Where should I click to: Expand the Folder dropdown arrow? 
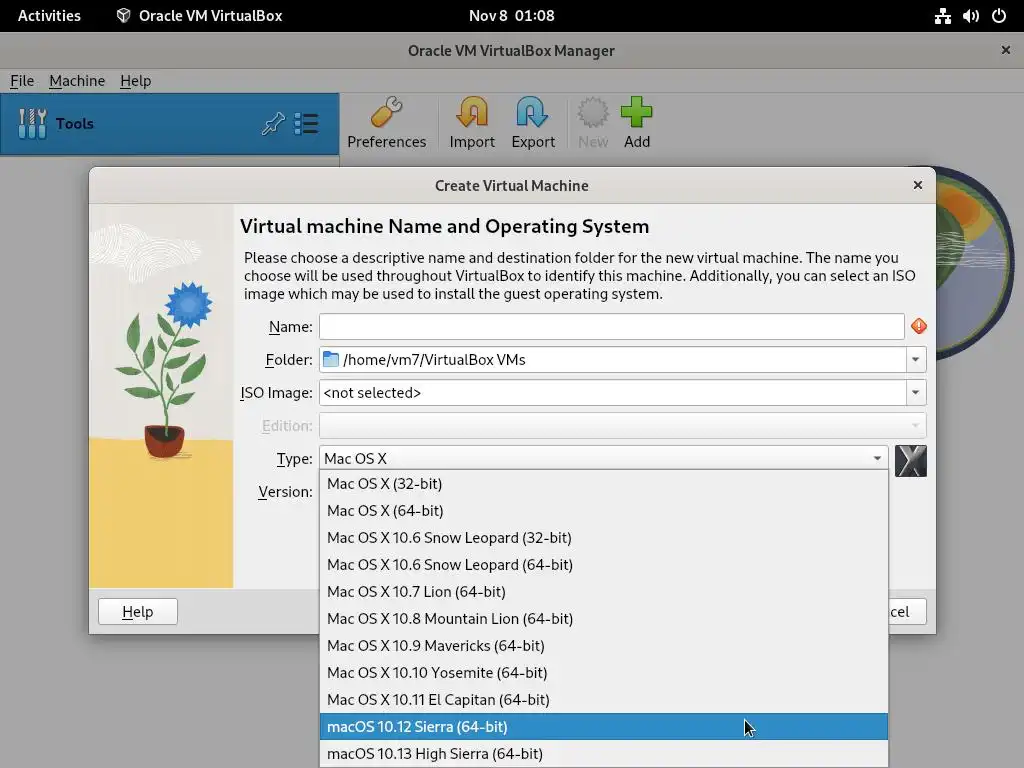916,359
